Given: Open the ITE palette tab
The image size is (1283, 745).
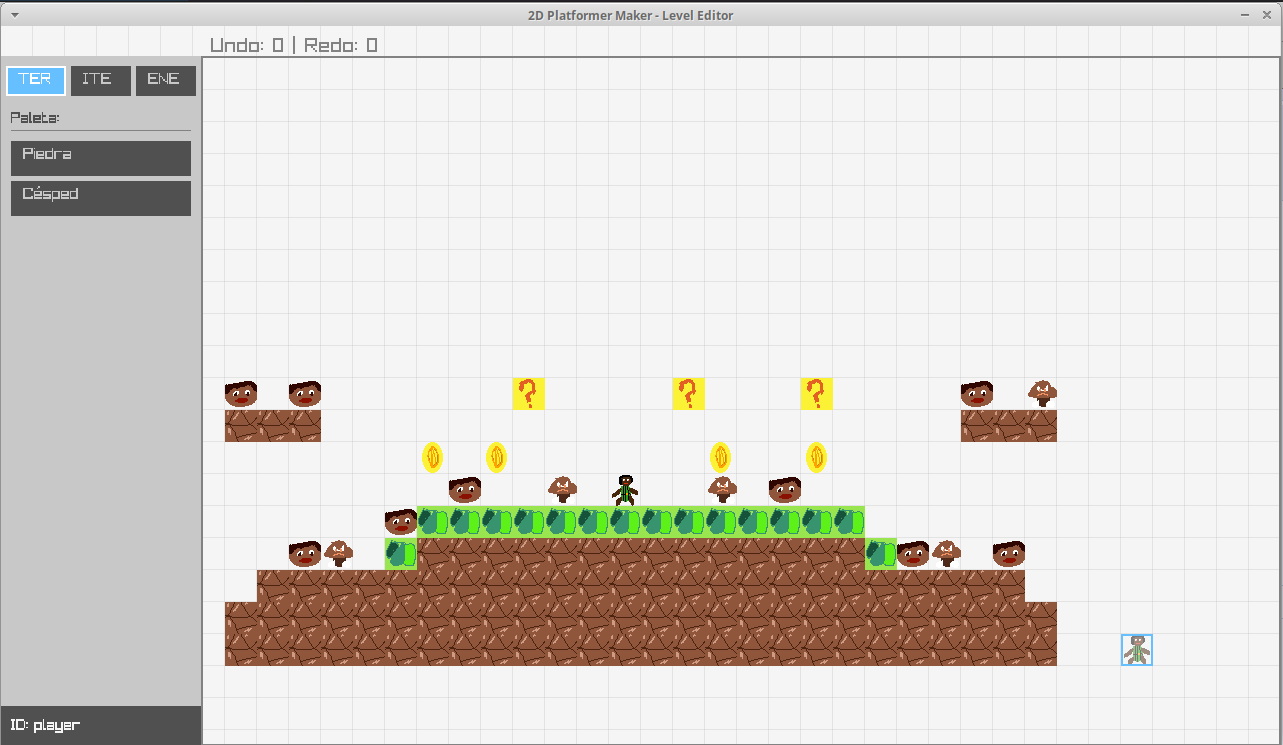Looking at the screenshot, I should (x=101, y=81).
